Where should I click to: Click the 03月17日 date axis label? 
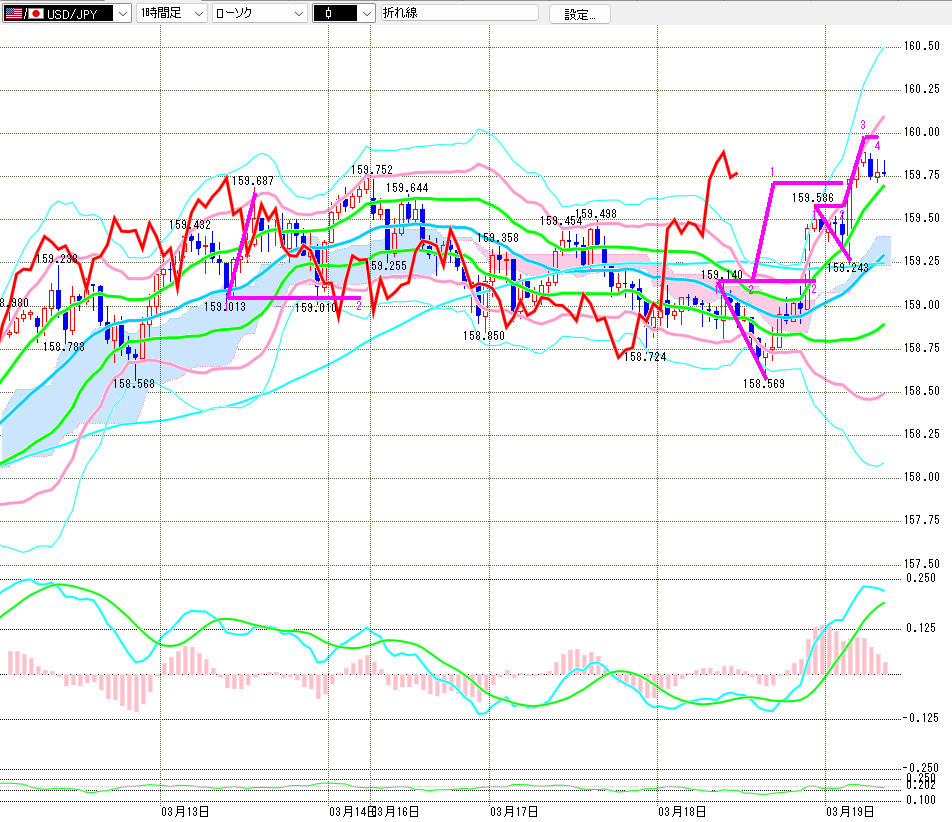(514, 810)
